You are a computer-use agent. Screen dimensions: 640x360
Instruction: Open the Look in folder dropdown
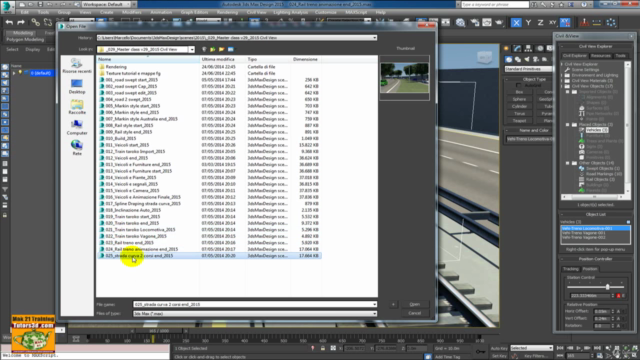point(191,49)
